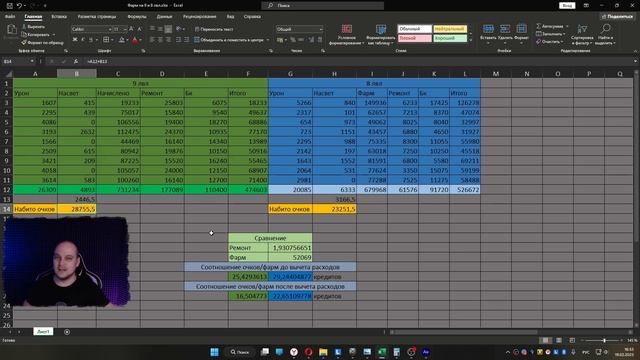Click the cell borders icon

pyautogui.click(x=106, y=40)
